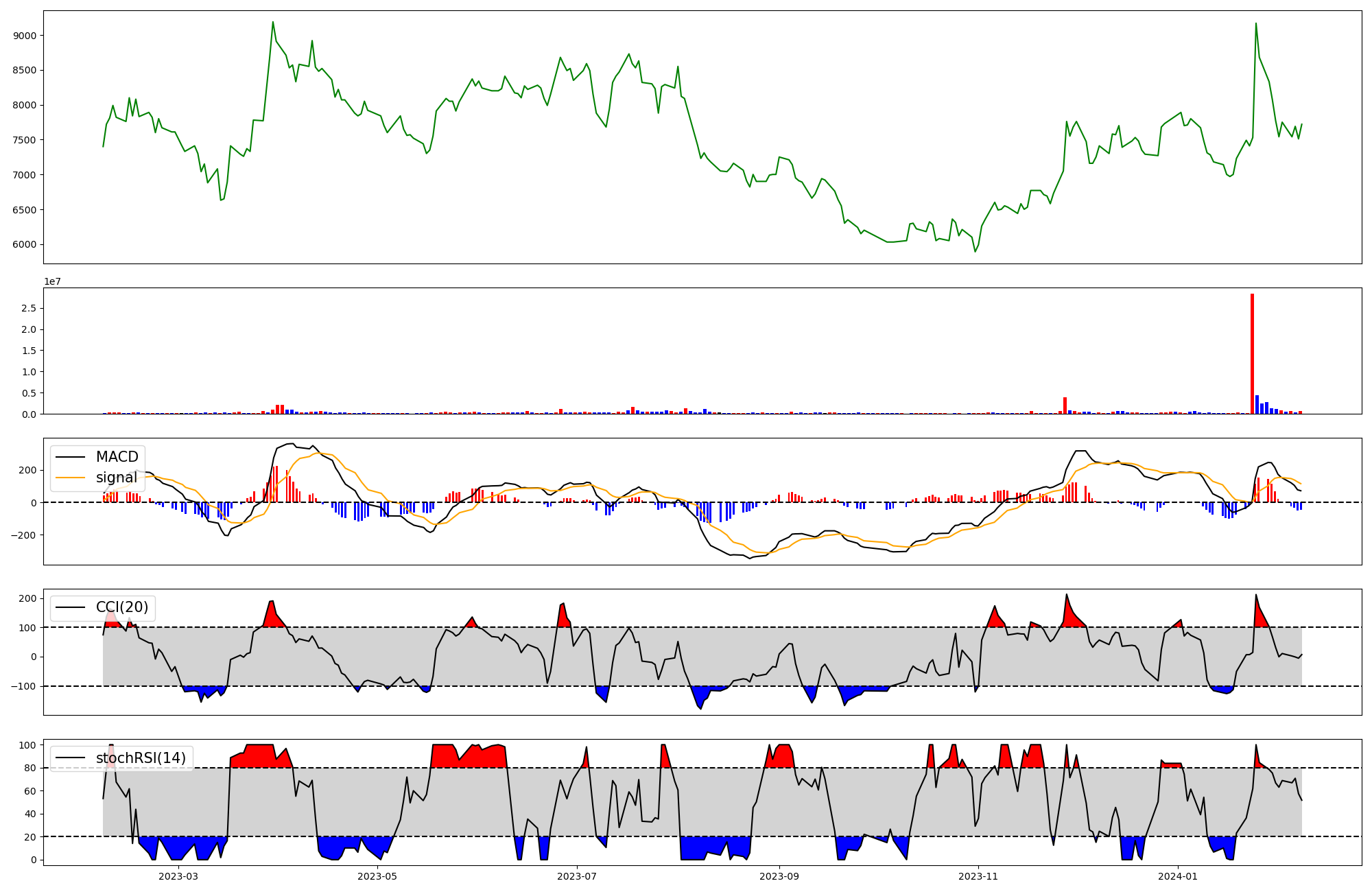Click the 2023-11 date tick label
The image size is (1372, 892).
point(978,876)
